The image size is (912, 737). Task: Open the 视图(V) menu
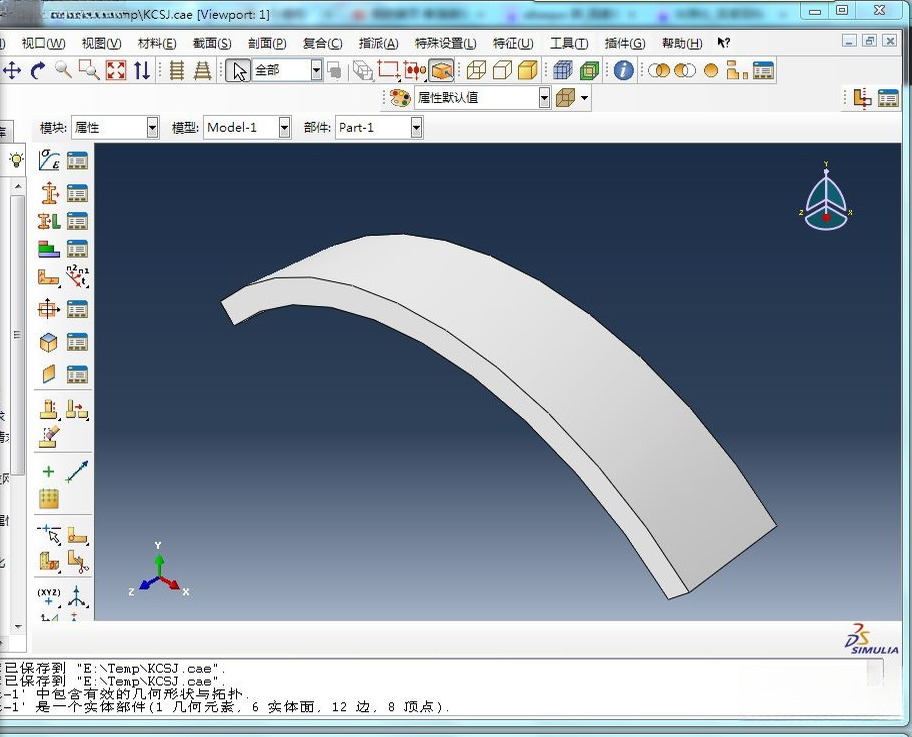(x=101, y=43)
